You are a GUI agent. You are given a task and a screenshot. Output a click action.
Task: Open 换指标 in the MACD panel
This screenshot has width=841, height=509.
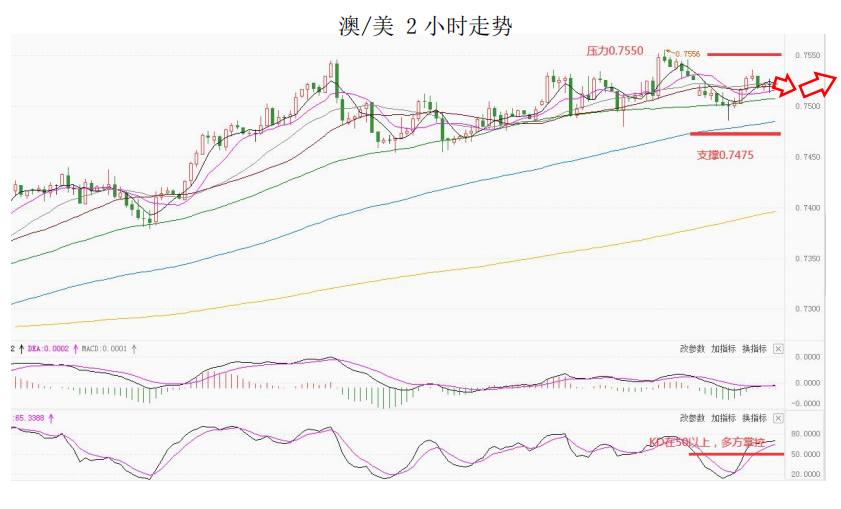pyautogui.click(x=755, y=349)
